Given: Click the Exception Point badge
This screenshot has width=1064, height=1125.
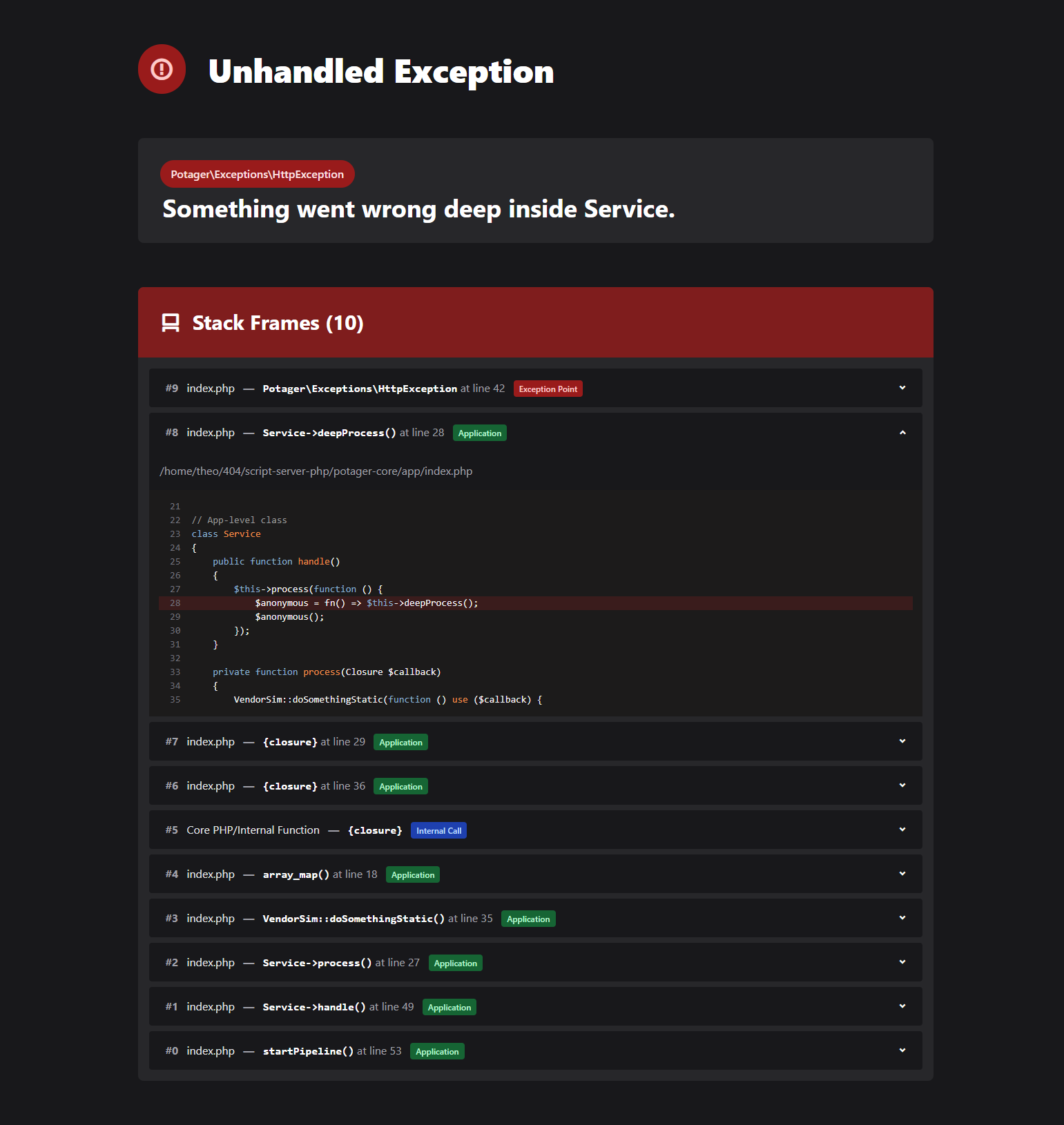Looking at the screenshot, I should 548,389.
